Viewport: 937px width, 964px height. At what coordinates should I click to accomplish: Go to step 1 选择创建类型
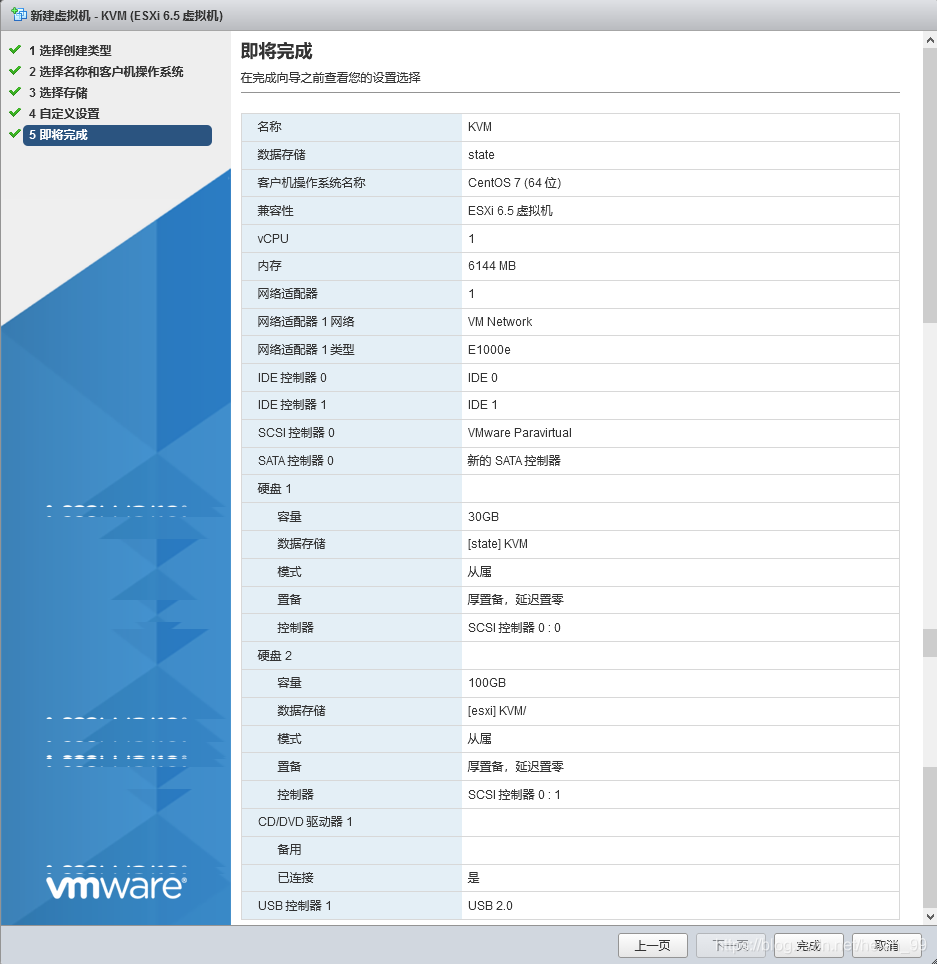pyautogui.click(x=70, y=50)
